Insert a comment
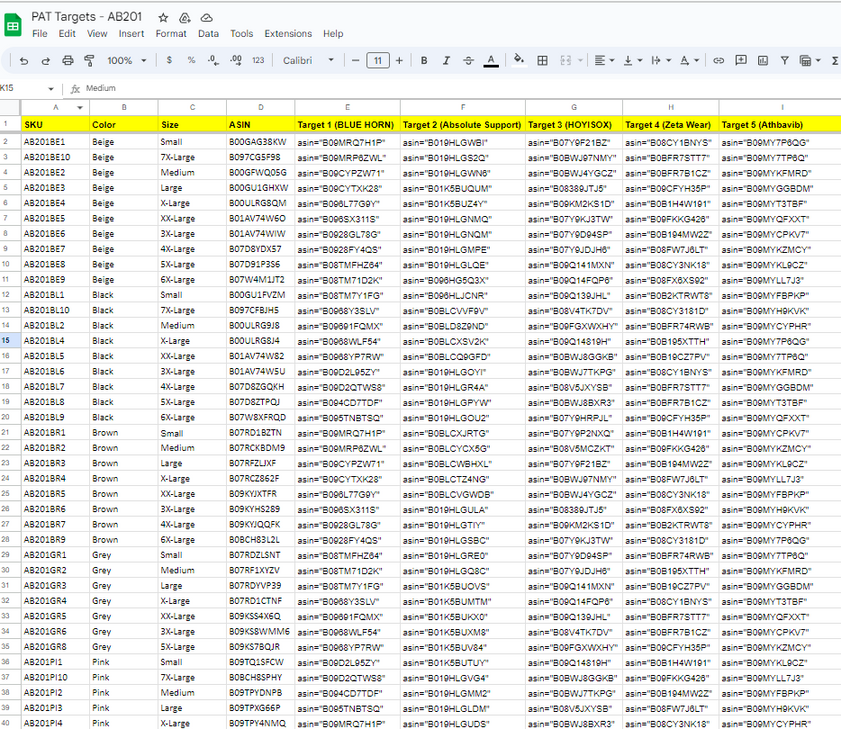841x729 pixels. tap(741, 61)
